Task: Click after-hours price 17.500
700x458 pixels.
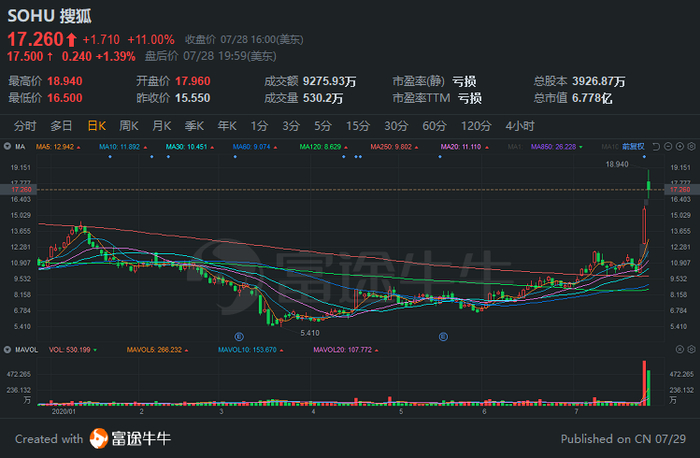Action: 25,56
